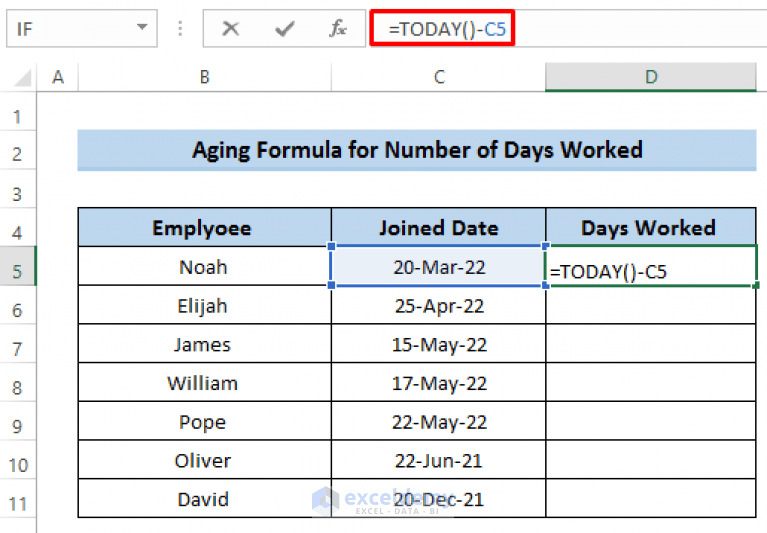
Task: Confirm the formula with the checkmark icon
Action: (284, 29)
